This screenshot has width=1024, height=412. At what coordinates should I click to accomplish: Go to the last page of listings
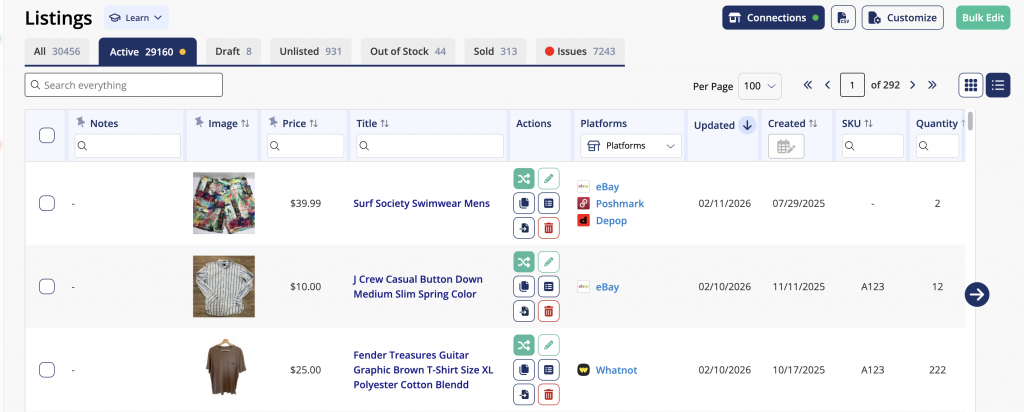[932, 85]
